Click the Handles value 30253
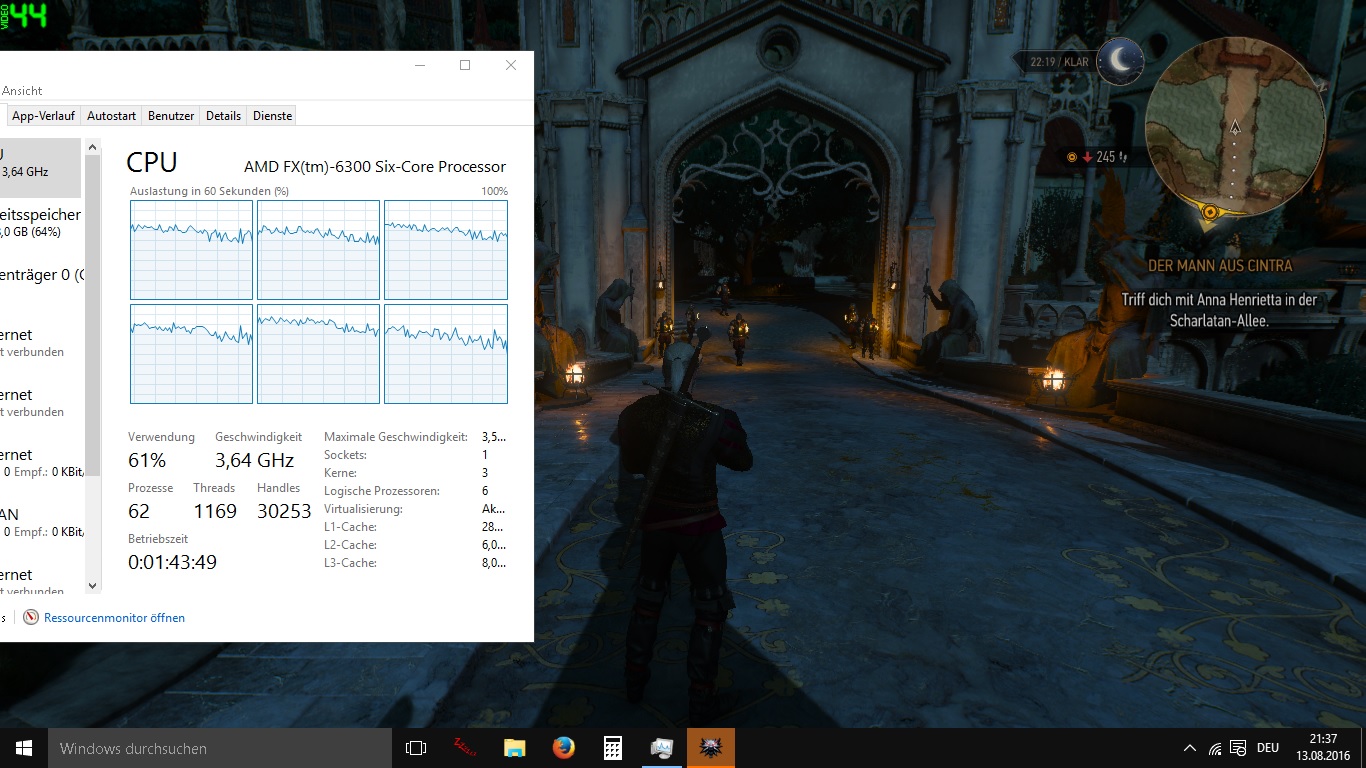 [x=284, y=511]
